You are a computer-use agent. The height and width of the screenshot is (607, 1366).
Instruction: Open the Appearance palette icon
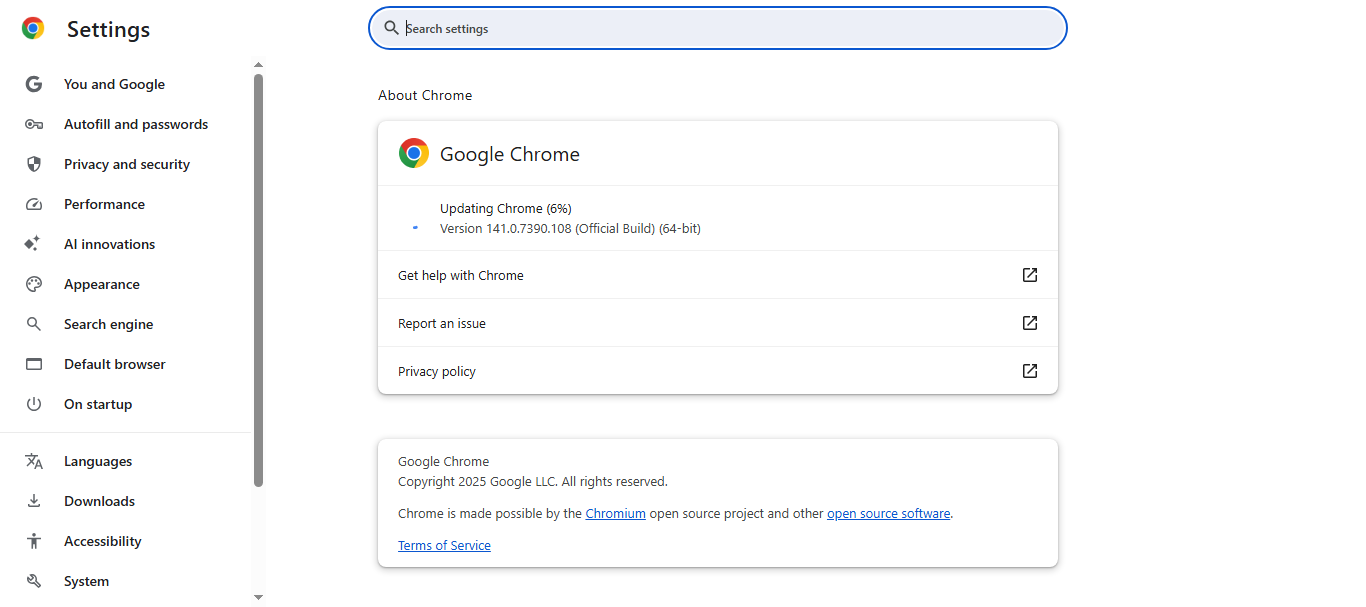tap(35, 284)
